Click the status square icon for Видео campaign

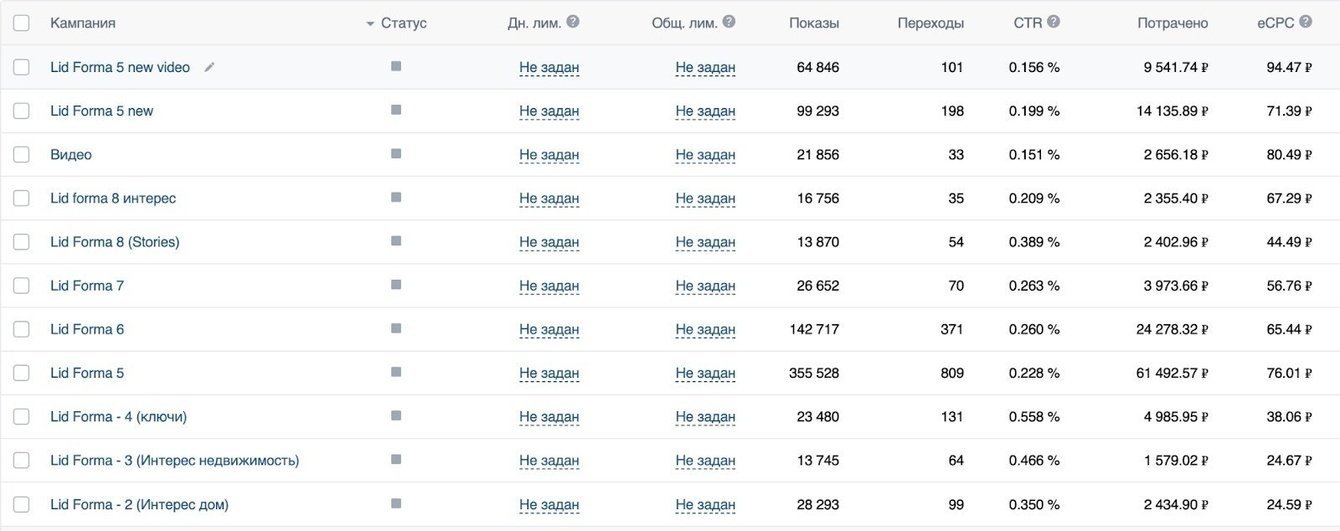coord(396,154)
